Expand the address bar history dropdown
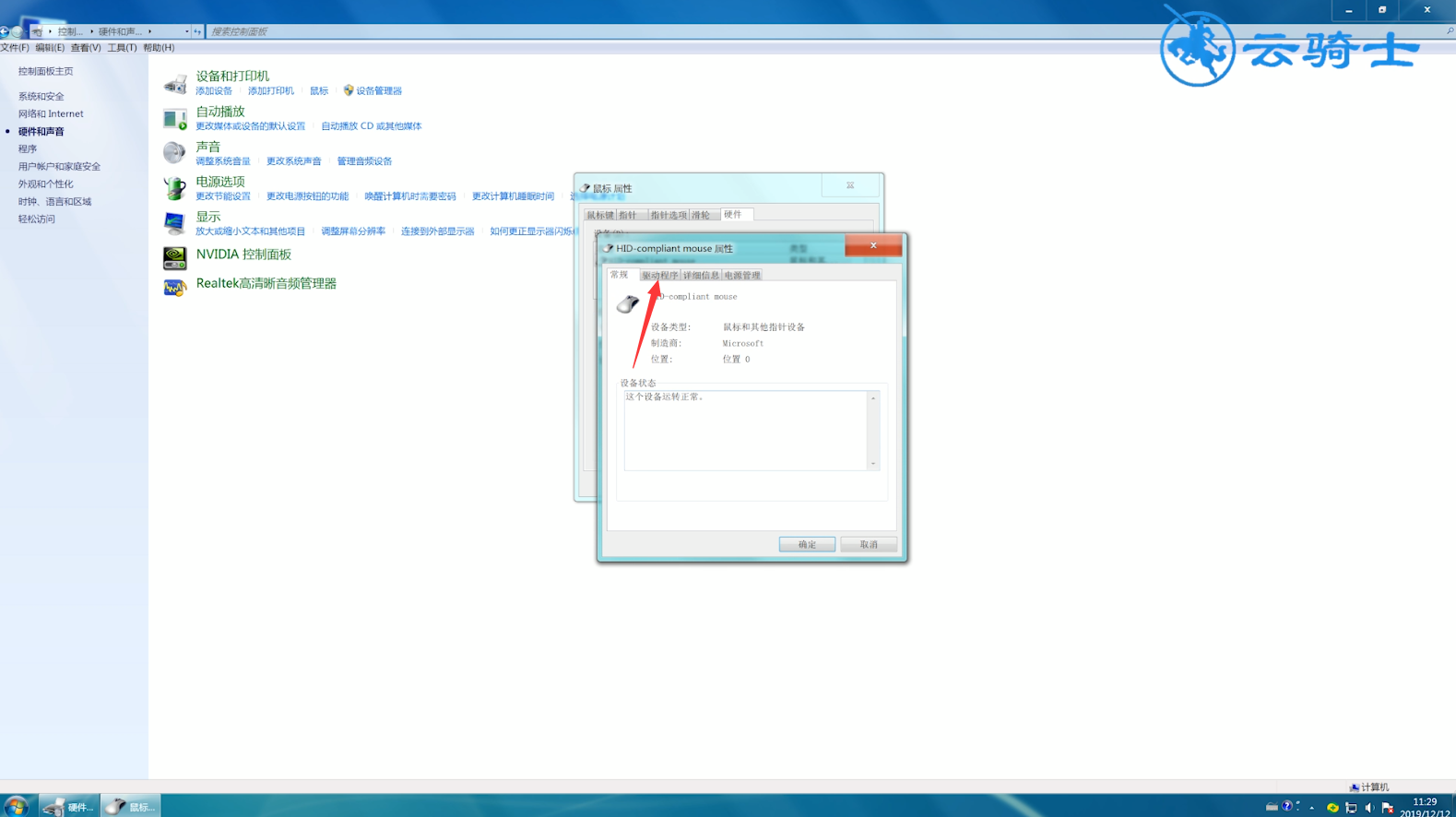1456x817 pixels. coord(186,31)
